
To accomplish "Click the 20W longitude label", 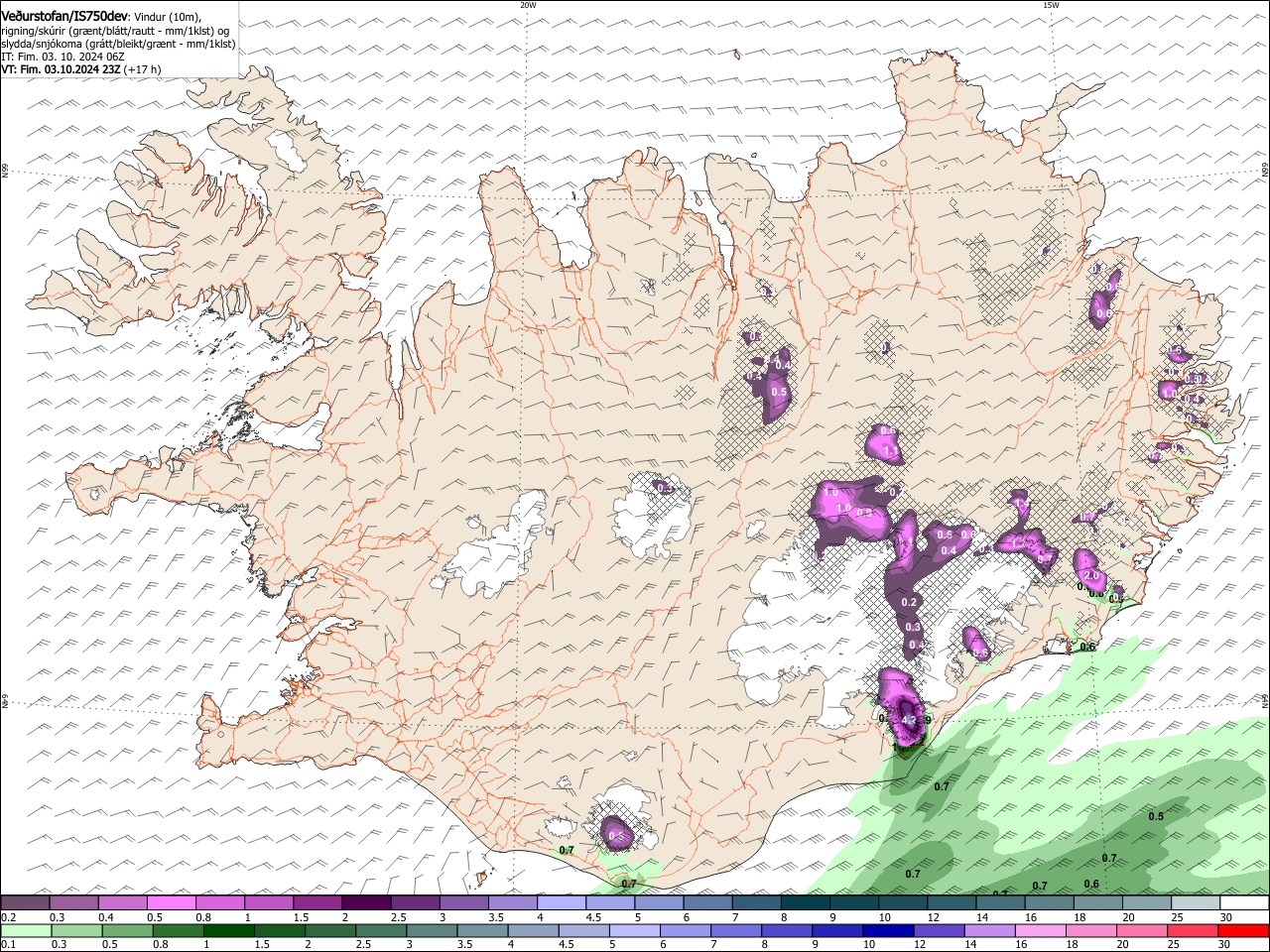I will pyautogui.click(x=528, y=5).
